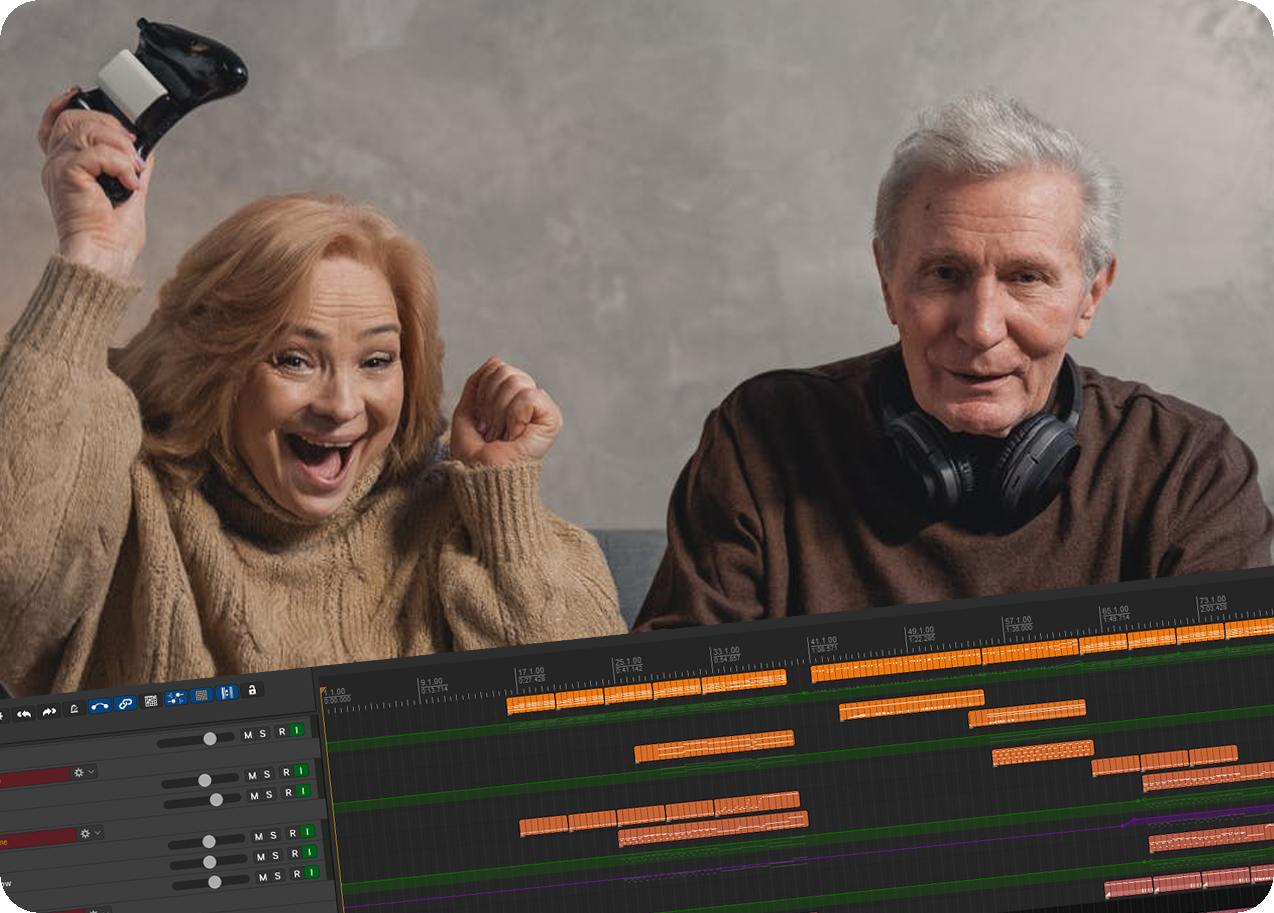Screen dimensions: 1274x913
Task: Toggle the blue chain link icon
Action: pyautogui.click(x=126, y=703)
